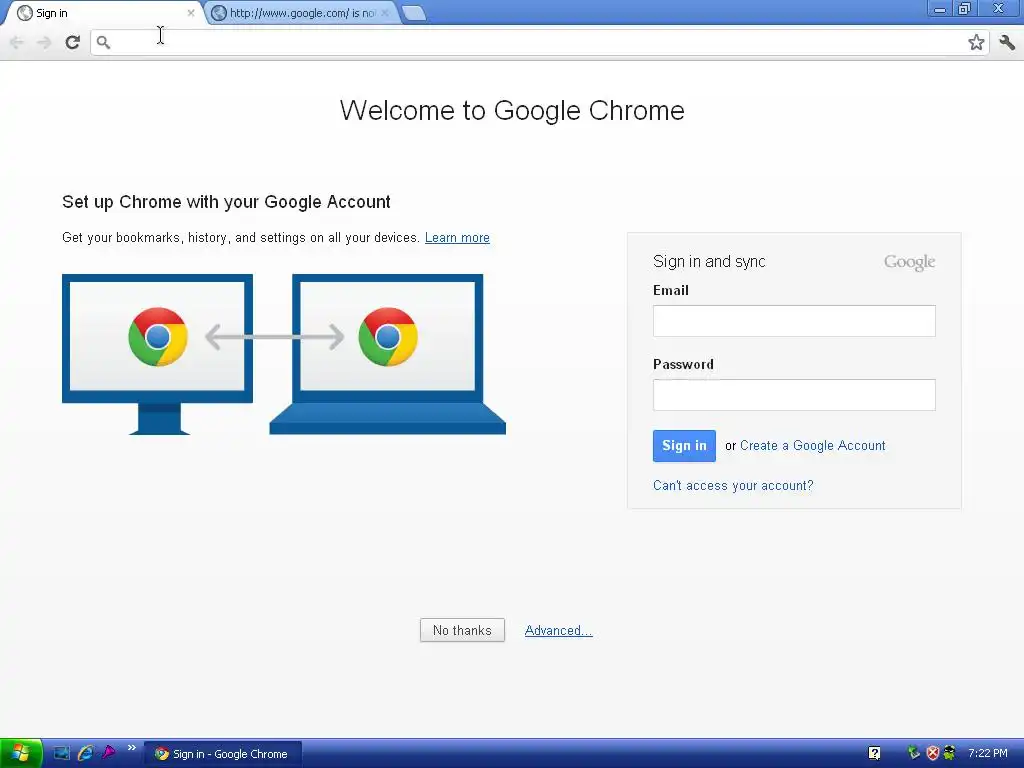Open a new tab with the new-tab button
This screenshot has width=1024, height=768.
[x=414, y=13]
